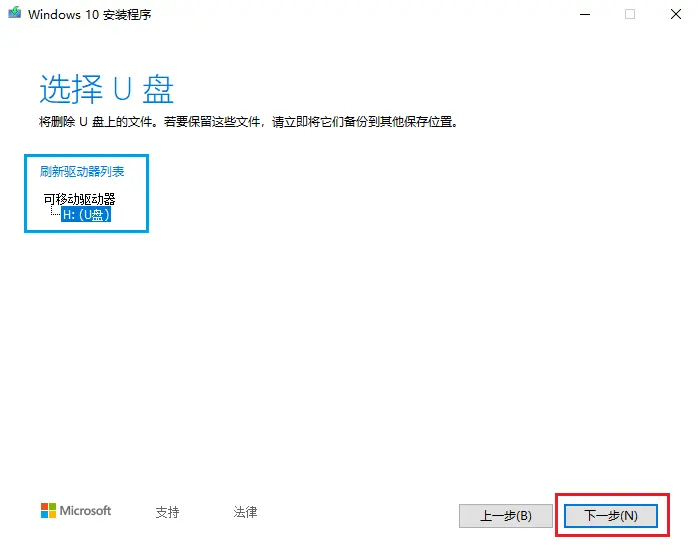The height and width of the screenshot is (552, 698).
Task: Refresh drives via 刷新驱动器列表 link
Action: [x=82, y=172]
